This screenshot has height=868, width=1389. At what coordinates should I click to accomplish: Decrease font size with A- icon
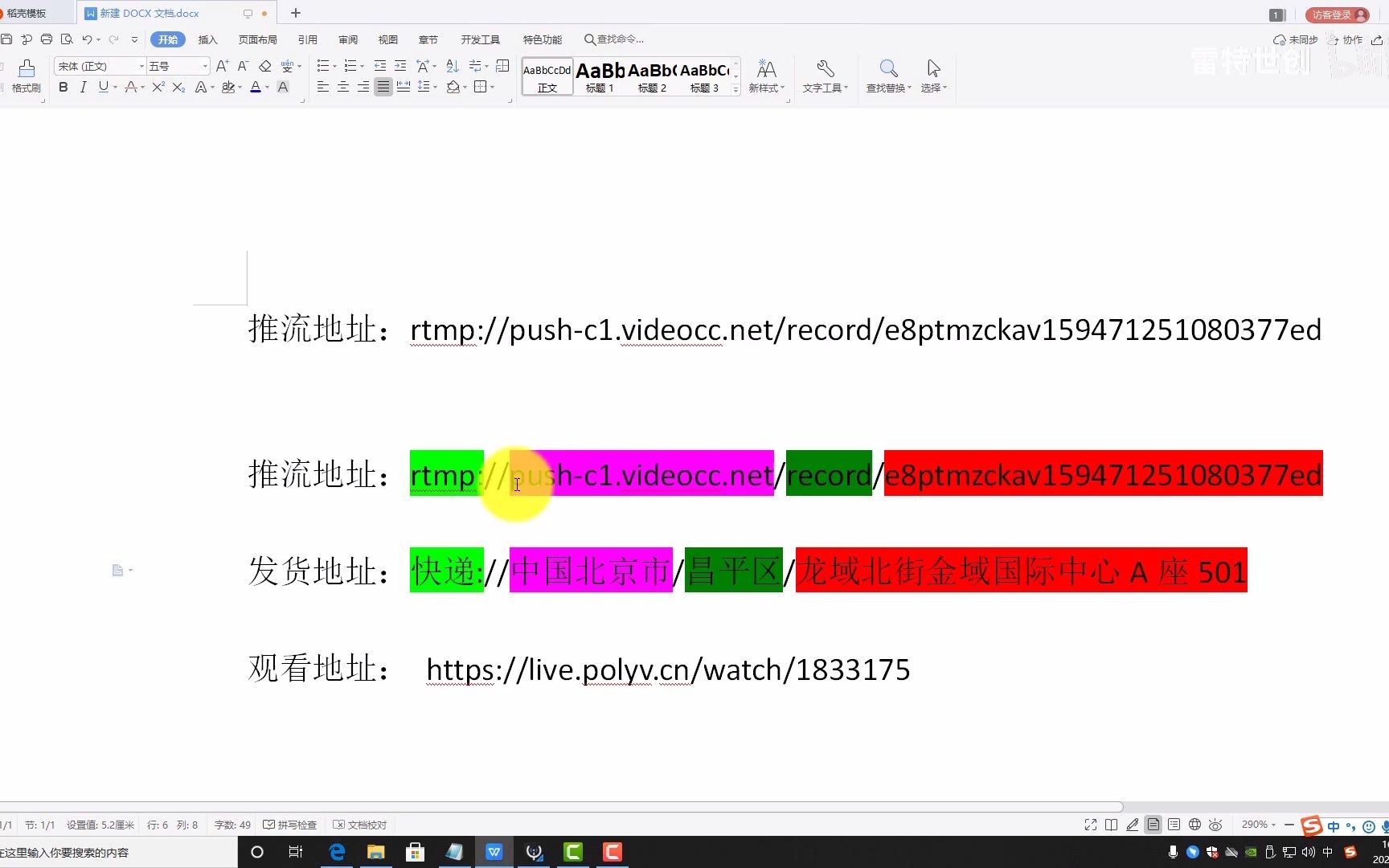click(x=243, y=66)
